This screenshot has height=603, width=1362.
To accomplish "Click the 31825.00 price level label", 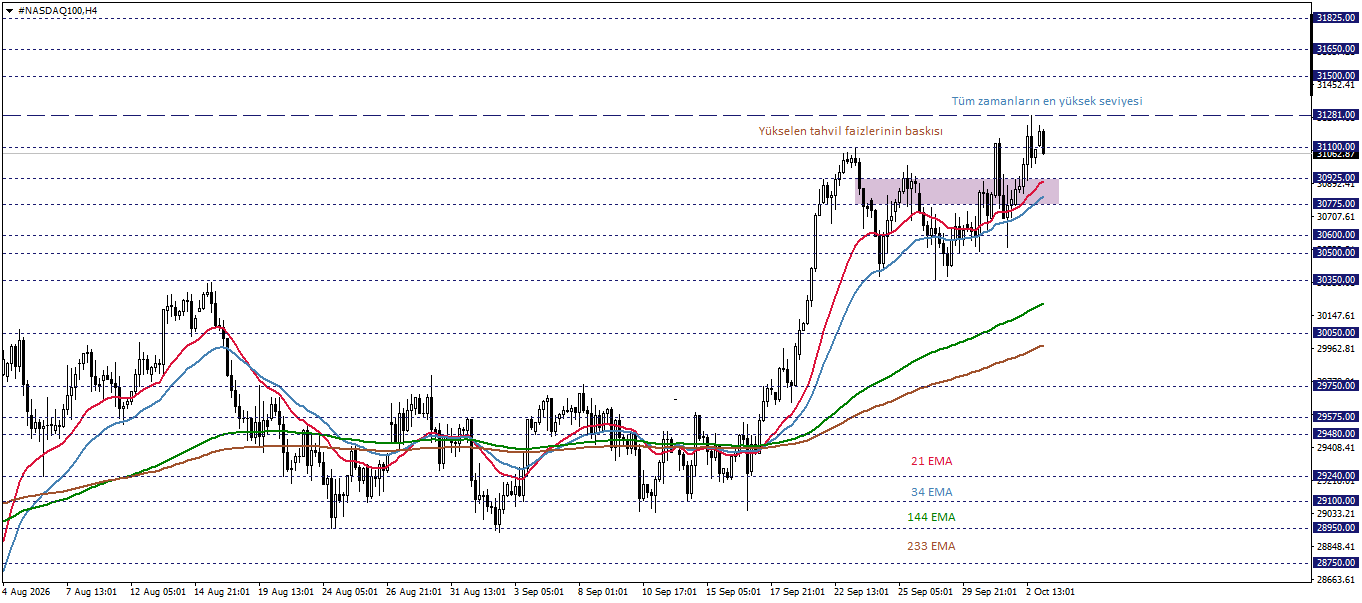I will click(x=1335, y=18).
